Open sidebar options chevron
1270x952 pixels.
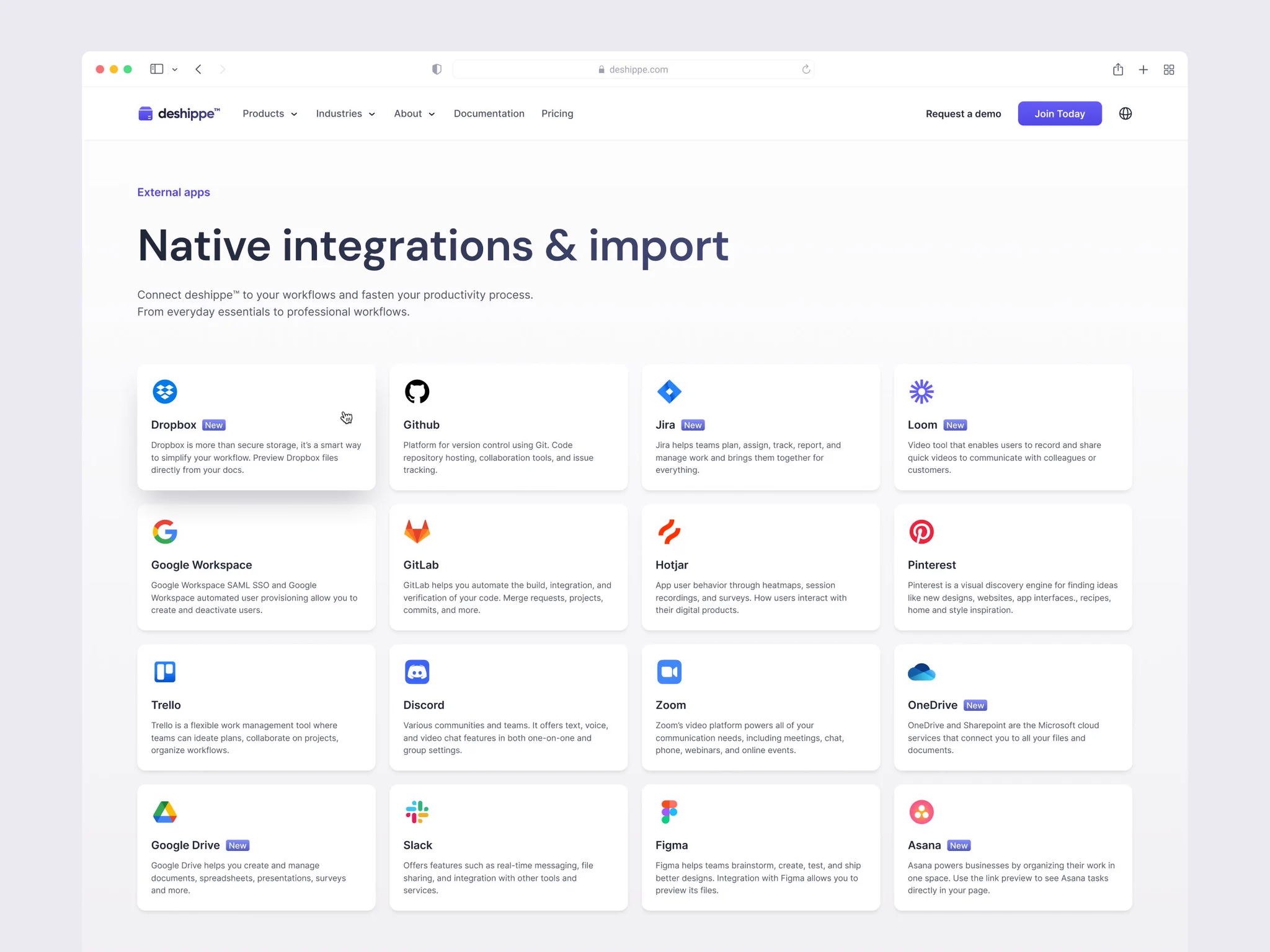(x=175, y=69)
